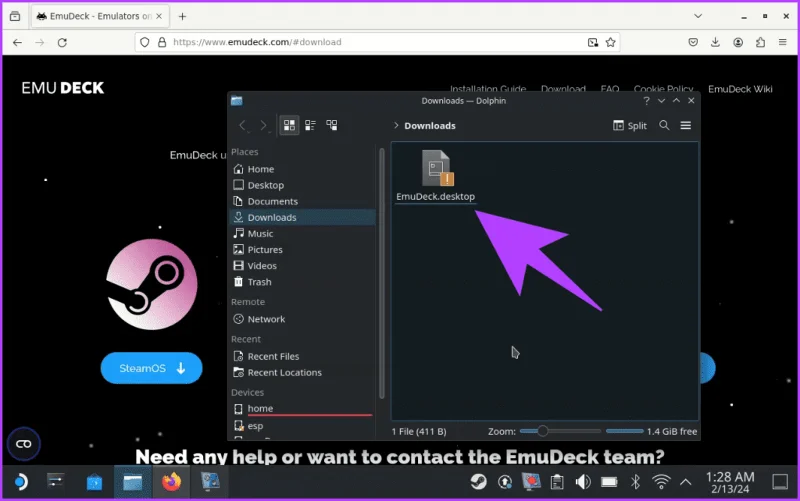Open Firefox extensions puzzle icon

tap(760, 42)
